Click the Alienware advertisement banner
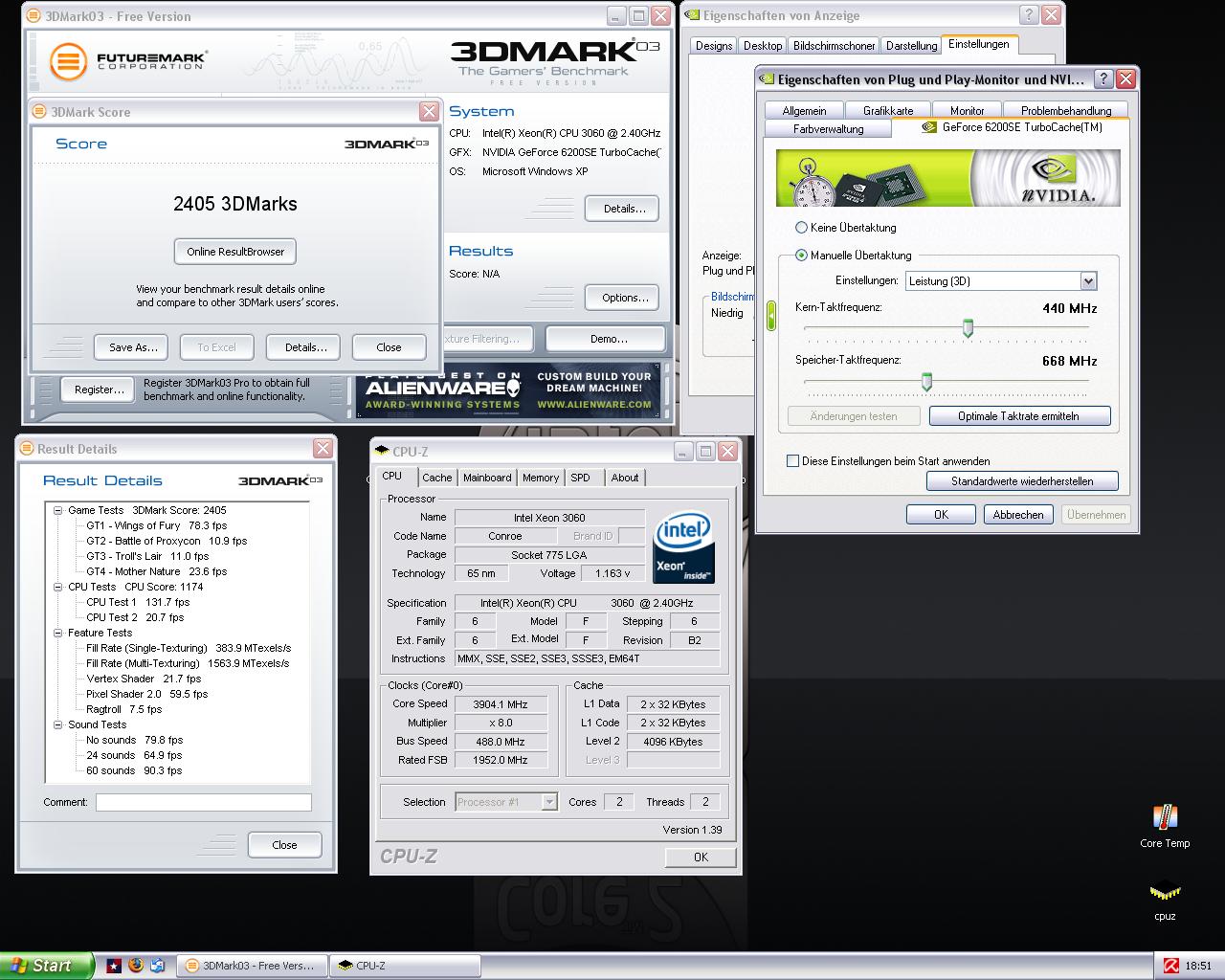 coord(507,390)
